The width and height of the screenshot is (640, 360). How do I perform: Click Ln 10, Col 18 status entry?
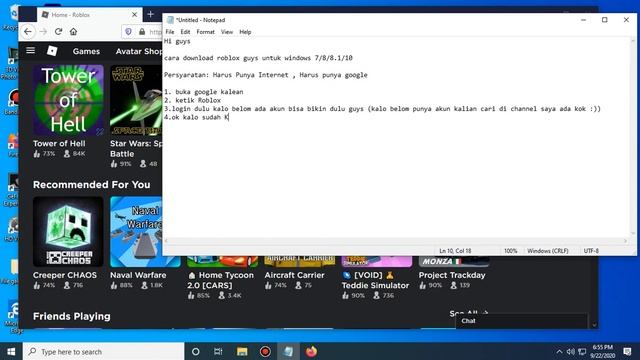(455, 251)
